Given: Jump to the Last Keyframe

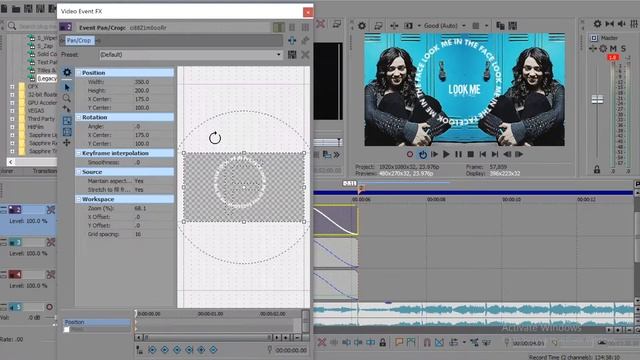Looking at the screenshot, I should 189,350.
